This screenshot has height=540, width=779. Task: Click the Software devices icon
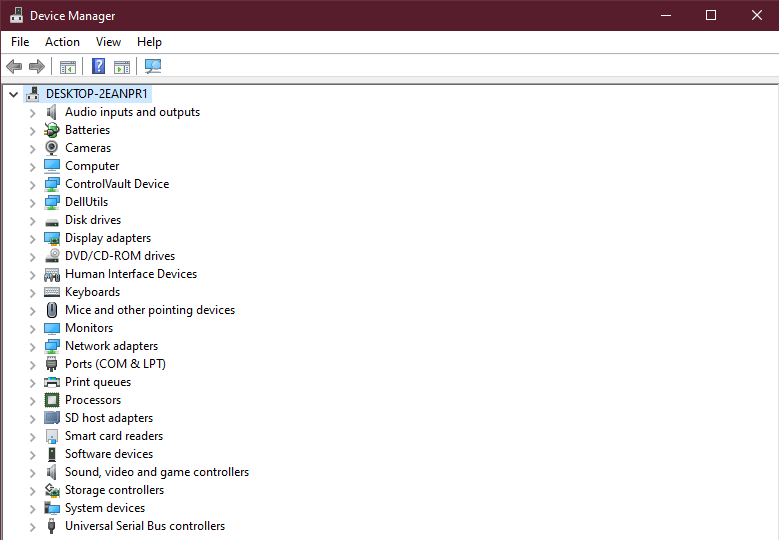point(52,454)
